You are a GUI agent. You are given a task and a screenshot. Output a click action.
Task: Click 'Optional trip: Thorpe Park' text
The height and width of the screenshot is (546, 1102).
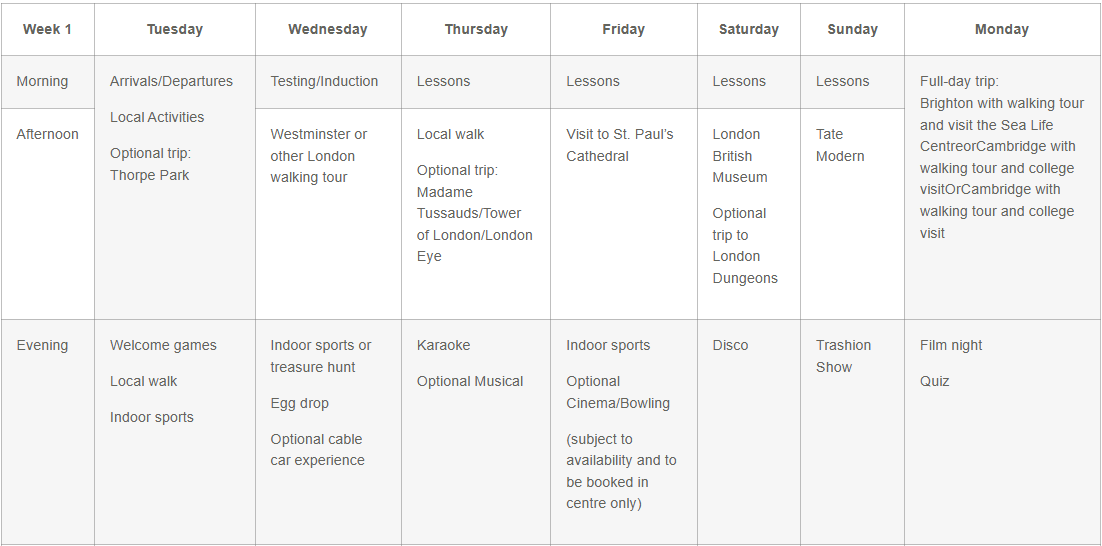[150, 164]
